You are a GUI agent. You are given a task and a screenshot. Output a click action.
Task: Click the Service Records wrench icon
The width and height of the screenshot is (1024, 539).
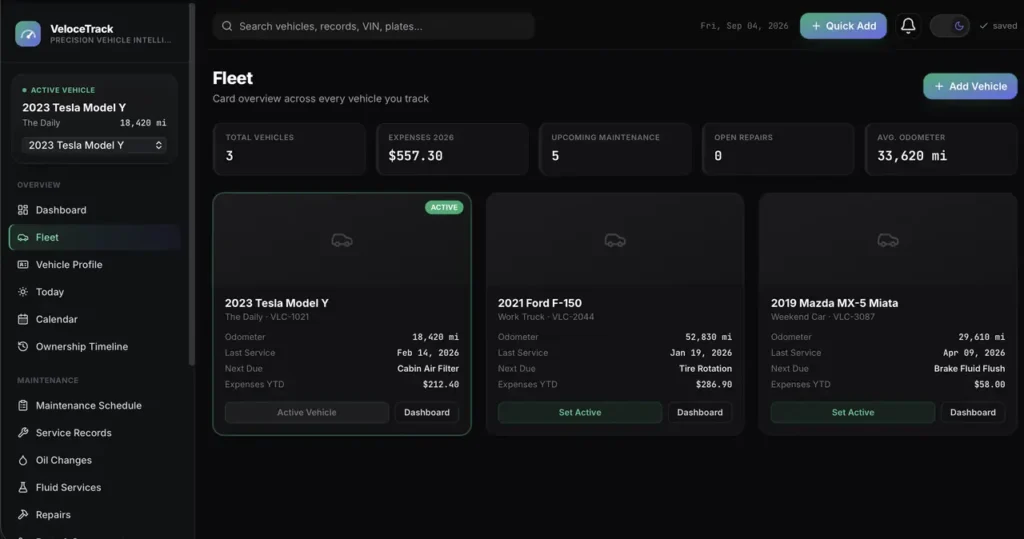pos(23,433)
